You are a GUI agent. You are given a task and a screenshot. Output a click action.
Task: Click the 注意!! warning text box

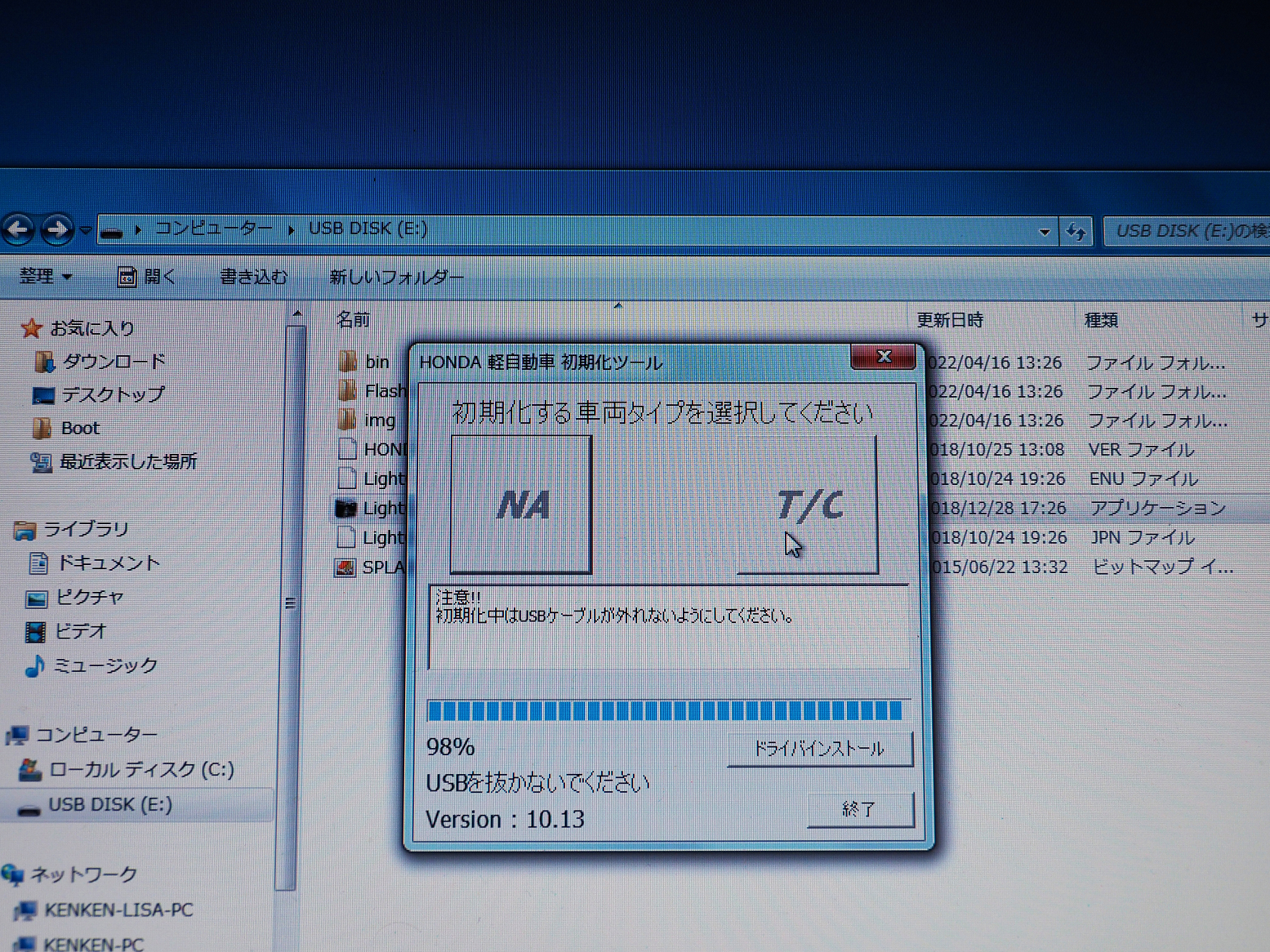(x=668, y=627)
